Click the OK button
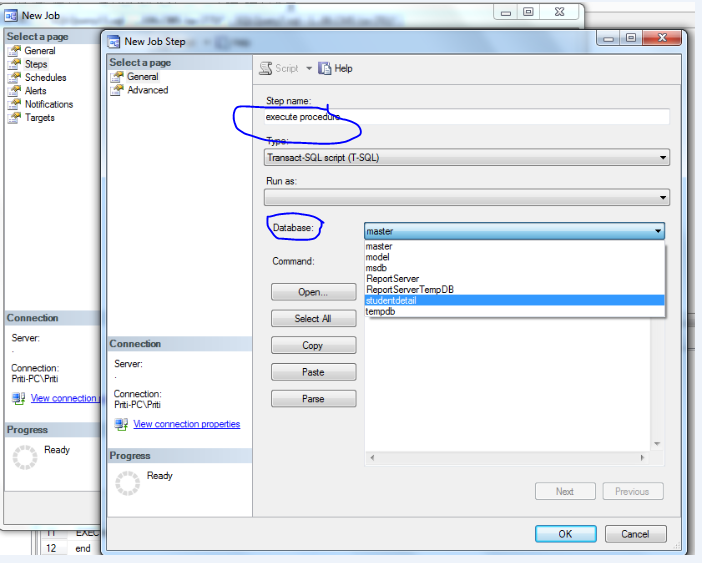702x563 pixels. click(565, 534)
